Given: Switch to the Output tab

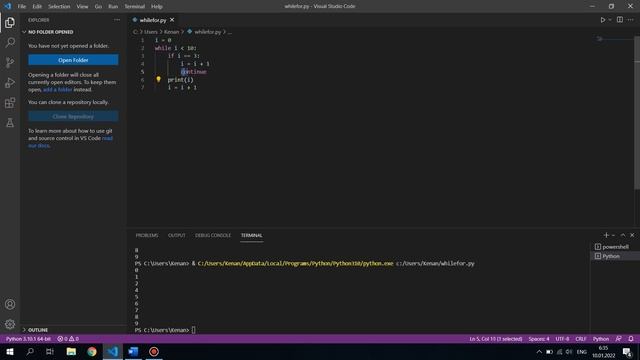Looking at the screenshot, I should [x=177, y=235].
